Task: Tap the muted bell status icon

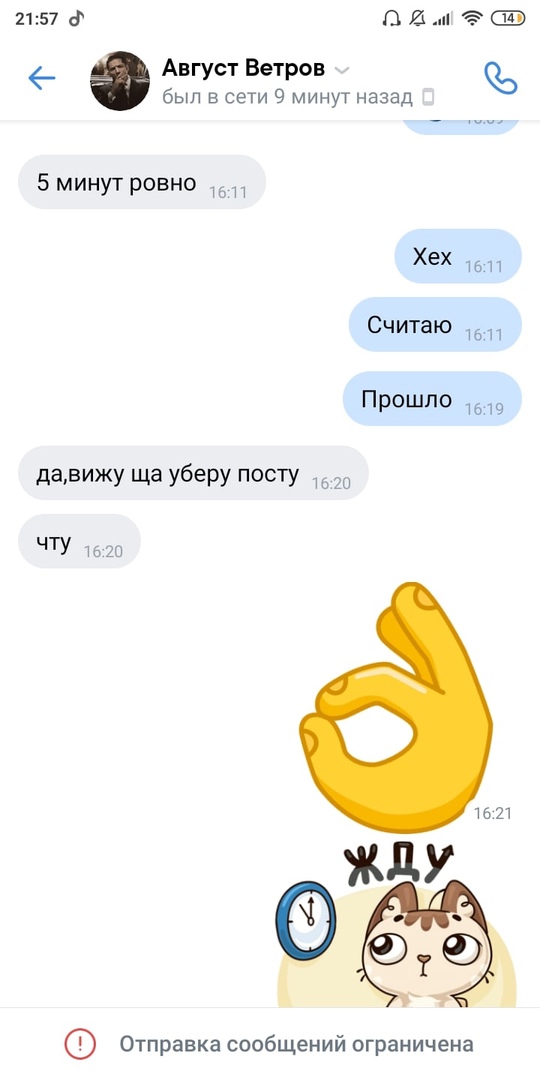Action: tap(417, 19)
